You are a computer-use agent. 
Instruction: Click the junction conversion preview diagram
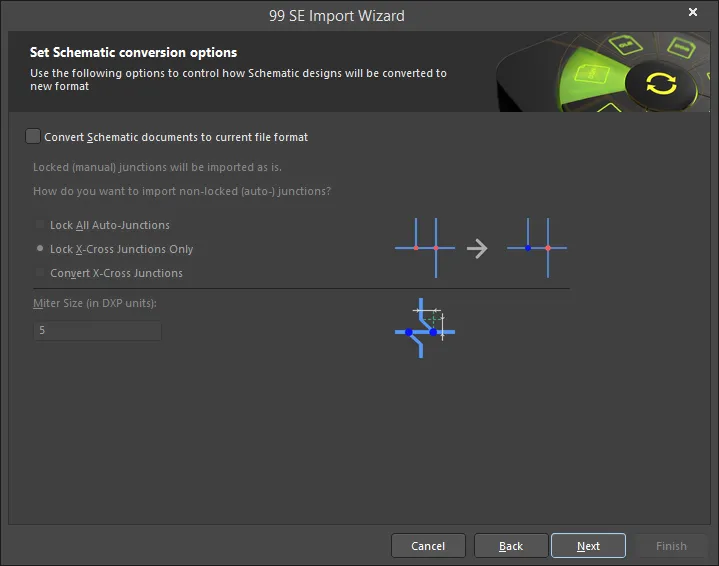(481, 248)
